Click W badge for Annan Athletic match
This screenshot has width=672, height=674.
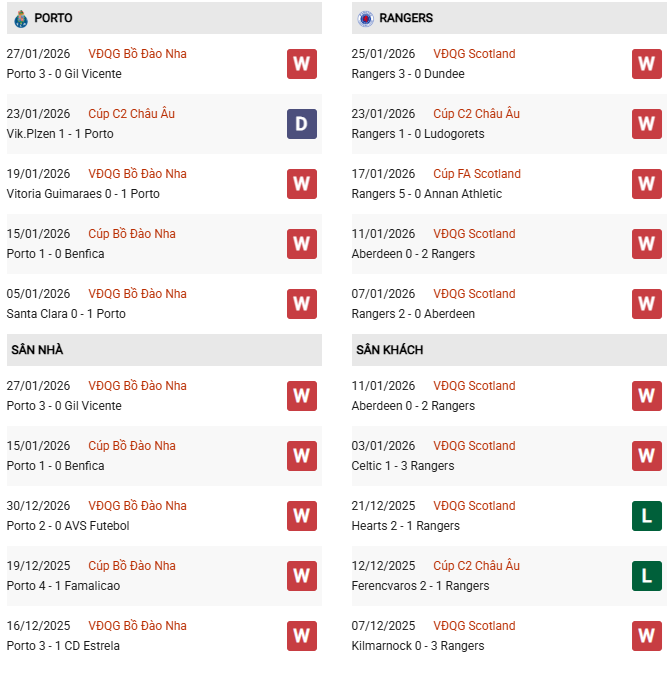(x=646, y=184)
